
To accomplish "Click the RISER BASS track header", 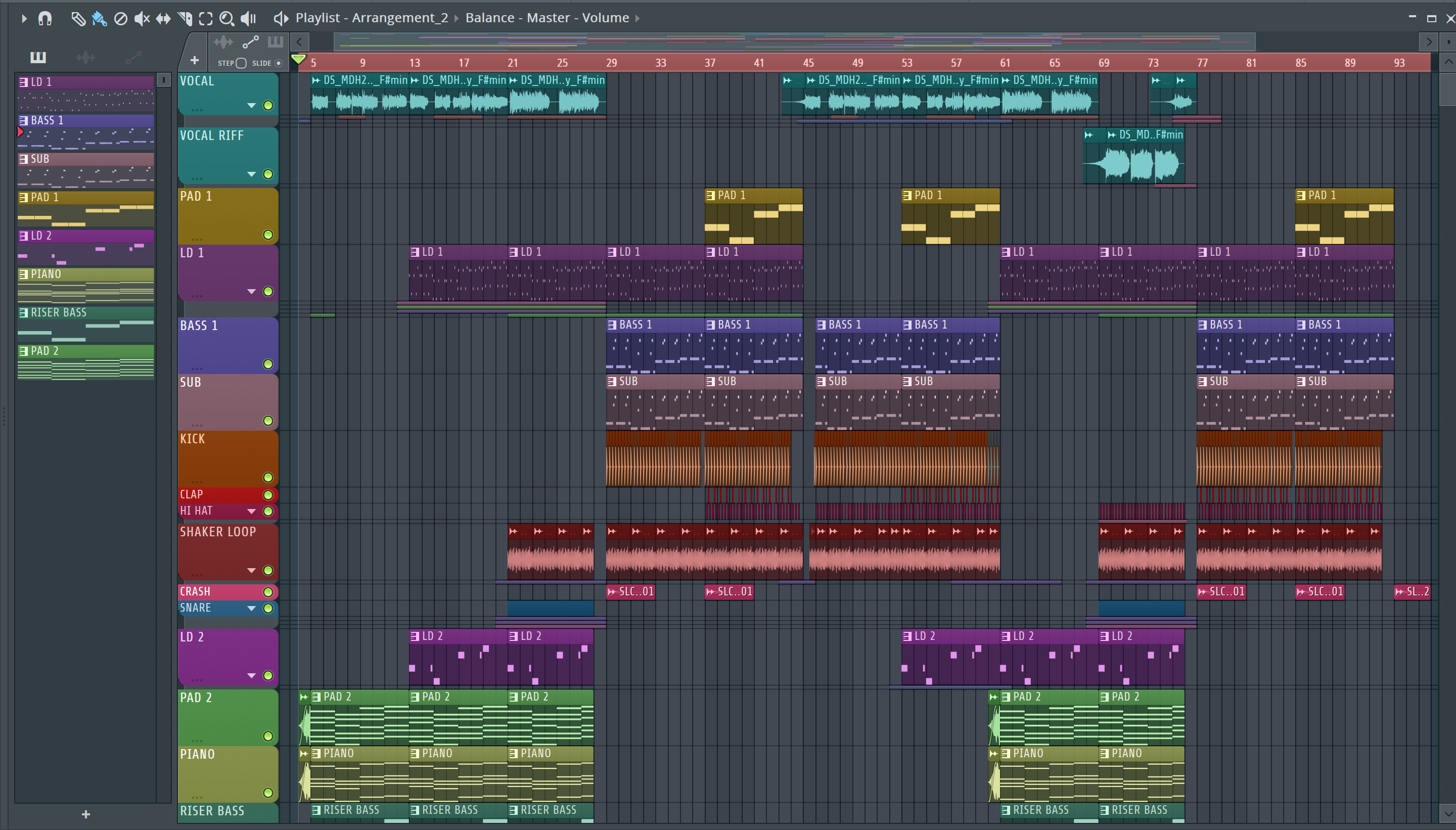I will [x=228, y=812].
